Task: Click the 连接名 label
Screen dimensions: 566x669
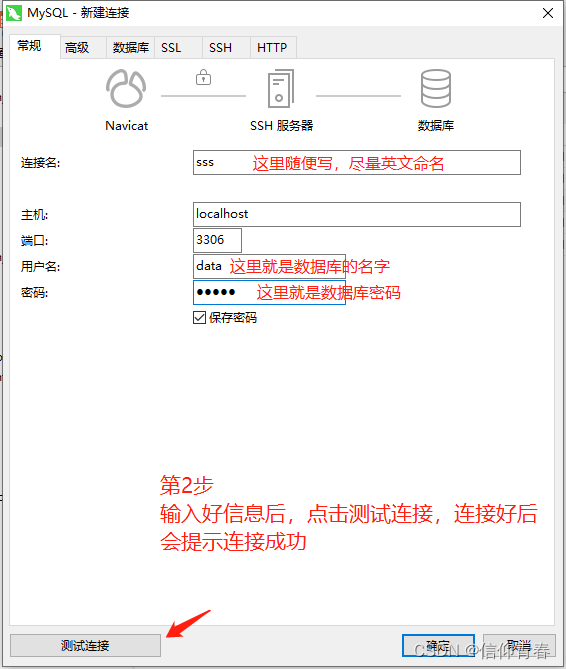Action: (x=41, y=163)
